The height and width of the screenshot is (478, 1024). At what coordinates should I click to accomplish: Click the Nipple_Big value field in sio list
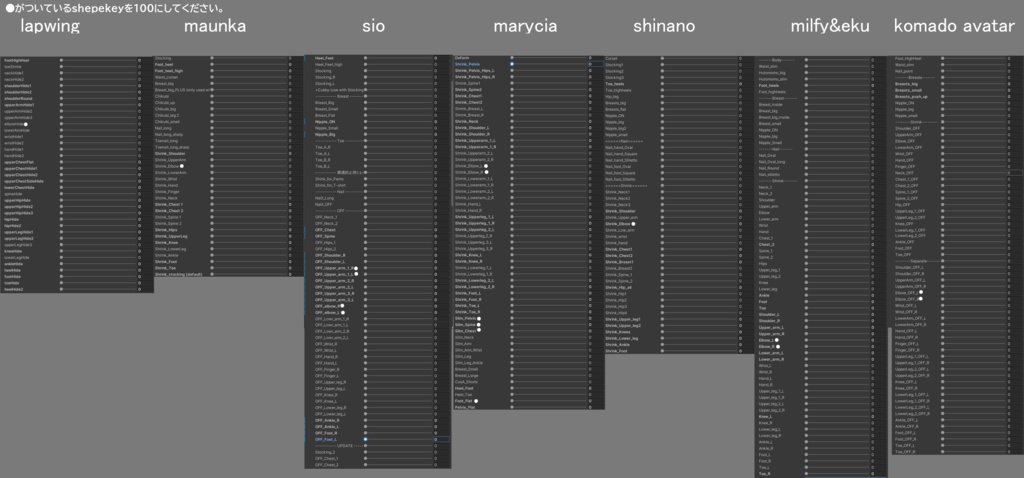442,134
